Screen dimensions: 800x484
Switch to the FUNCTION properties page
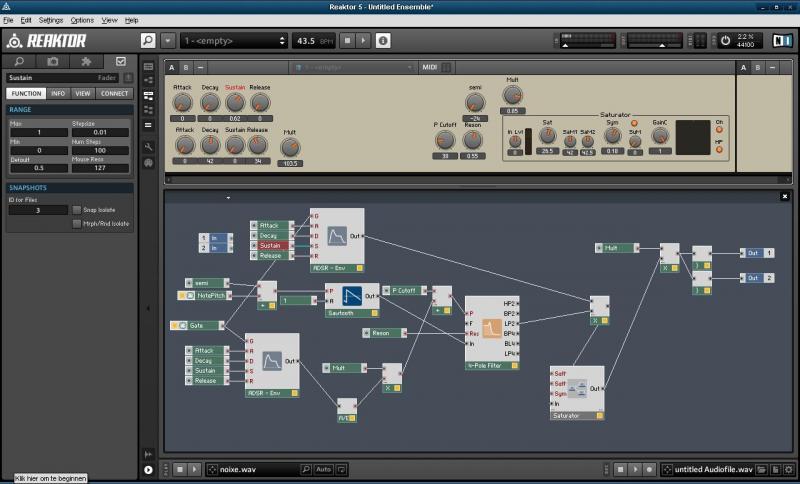(26, 93)
